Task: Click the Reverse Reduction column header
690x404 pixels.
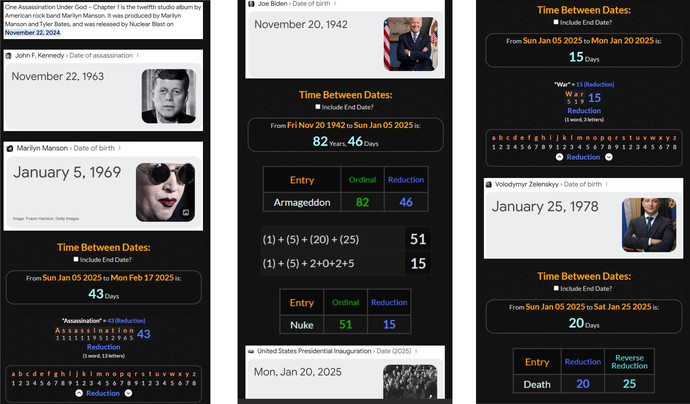Action: [629, 362]
